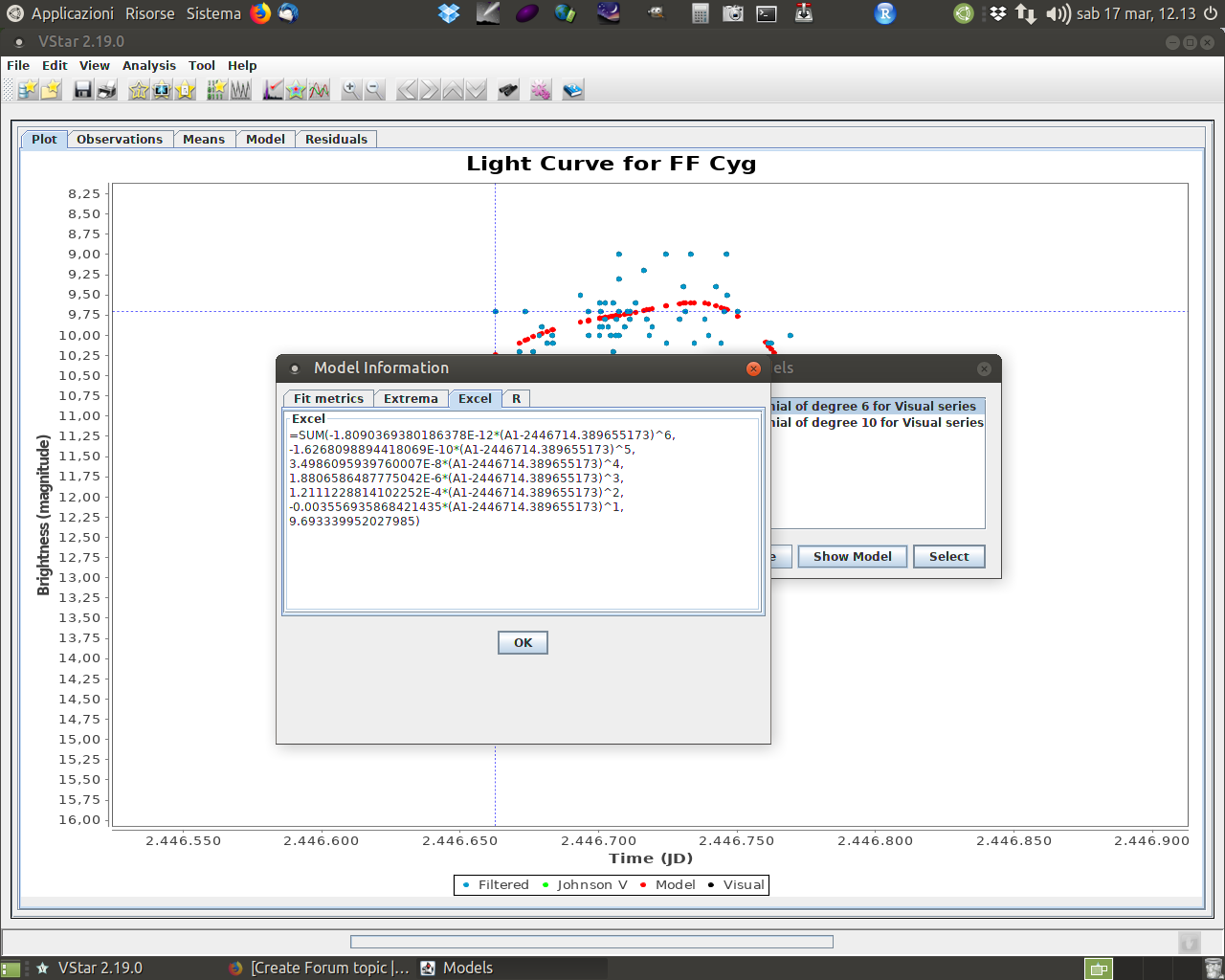Click the open star from file folder icon

click(52, 90)
